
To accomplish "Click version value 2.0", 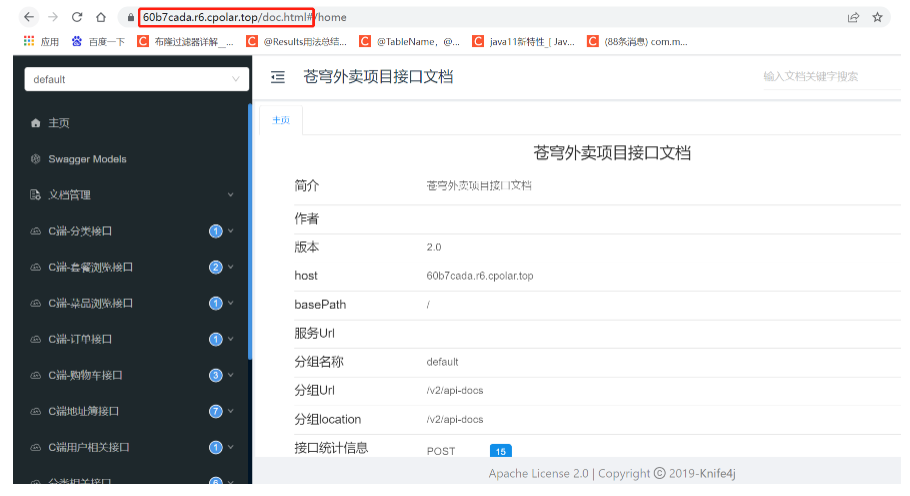I will point(434,247).
